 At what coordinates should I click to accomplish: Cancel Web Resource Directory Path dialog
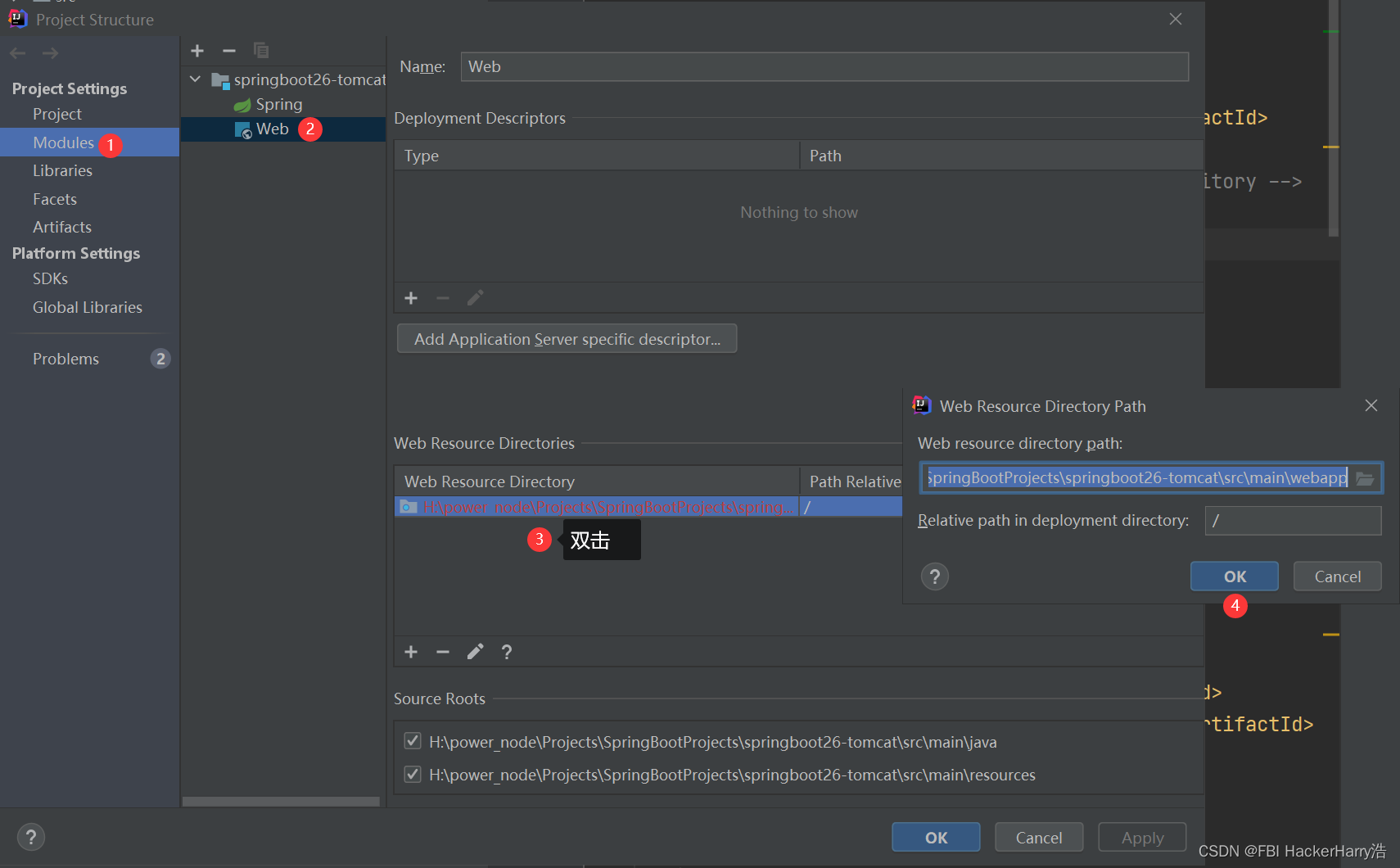pyautogui.click(x=1338, y=576)
